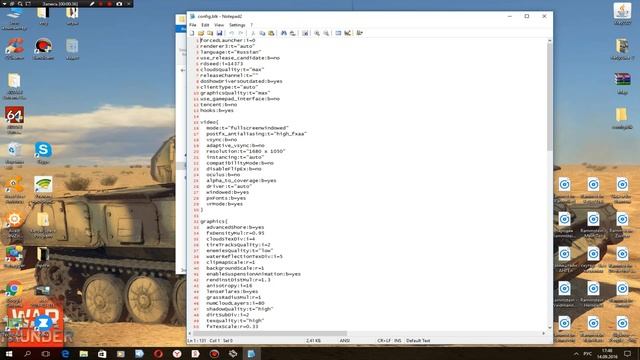640x360 pixels.
Task: Show hidden tray icons chevron
Action: point(576,354)
